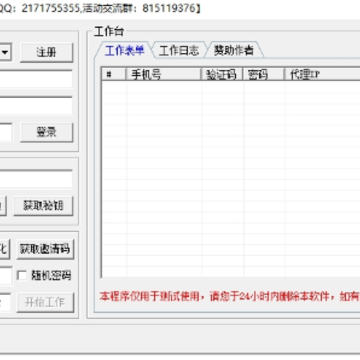Focus the input field left of 随机密码

pos(6,276)
